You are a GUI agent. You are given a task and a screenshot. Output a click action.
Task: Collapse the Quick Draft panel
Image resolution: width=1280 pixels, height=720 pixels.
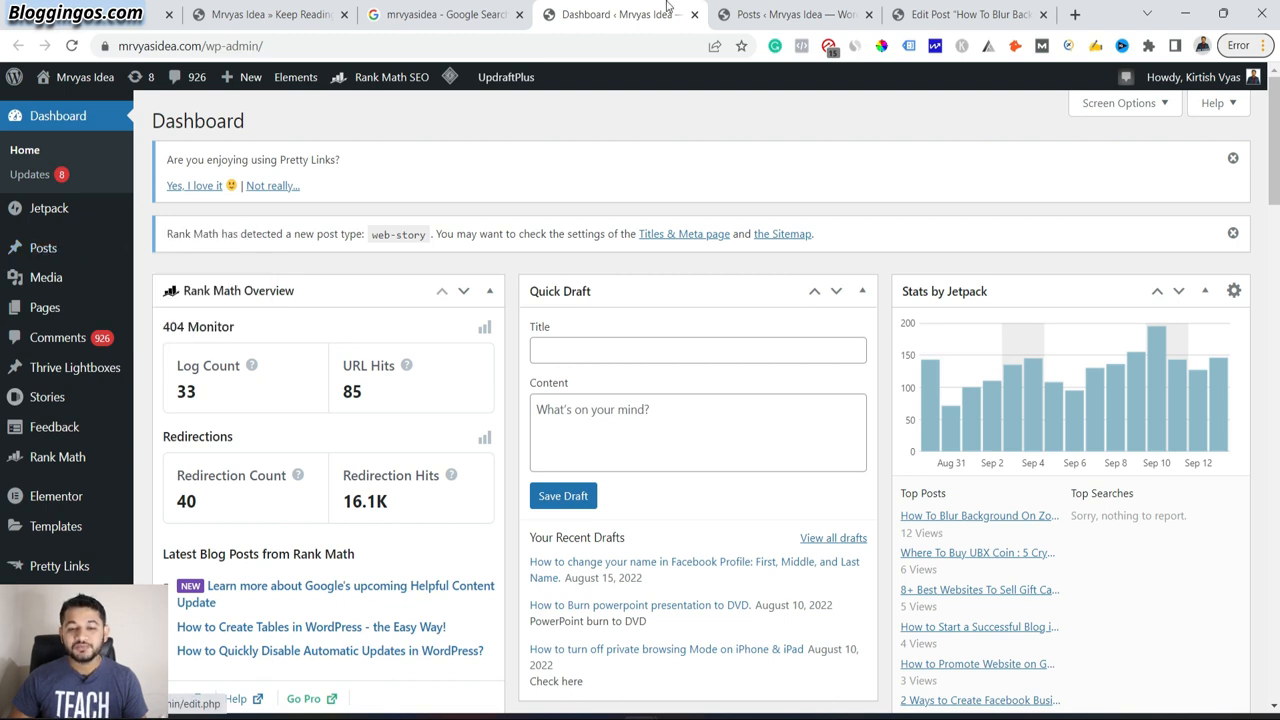(863, 291)
